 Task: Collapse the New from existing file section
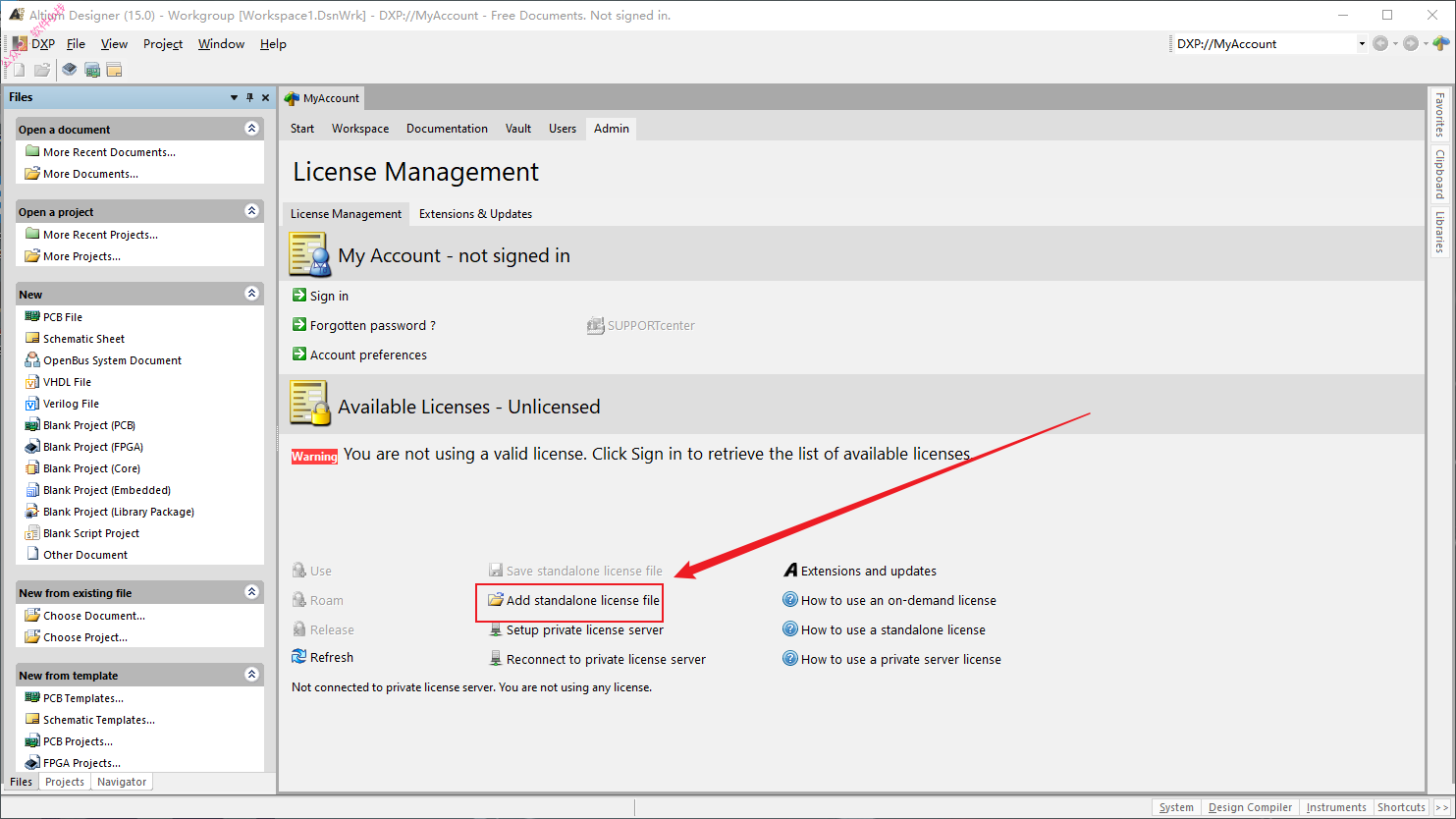(252, 592)
